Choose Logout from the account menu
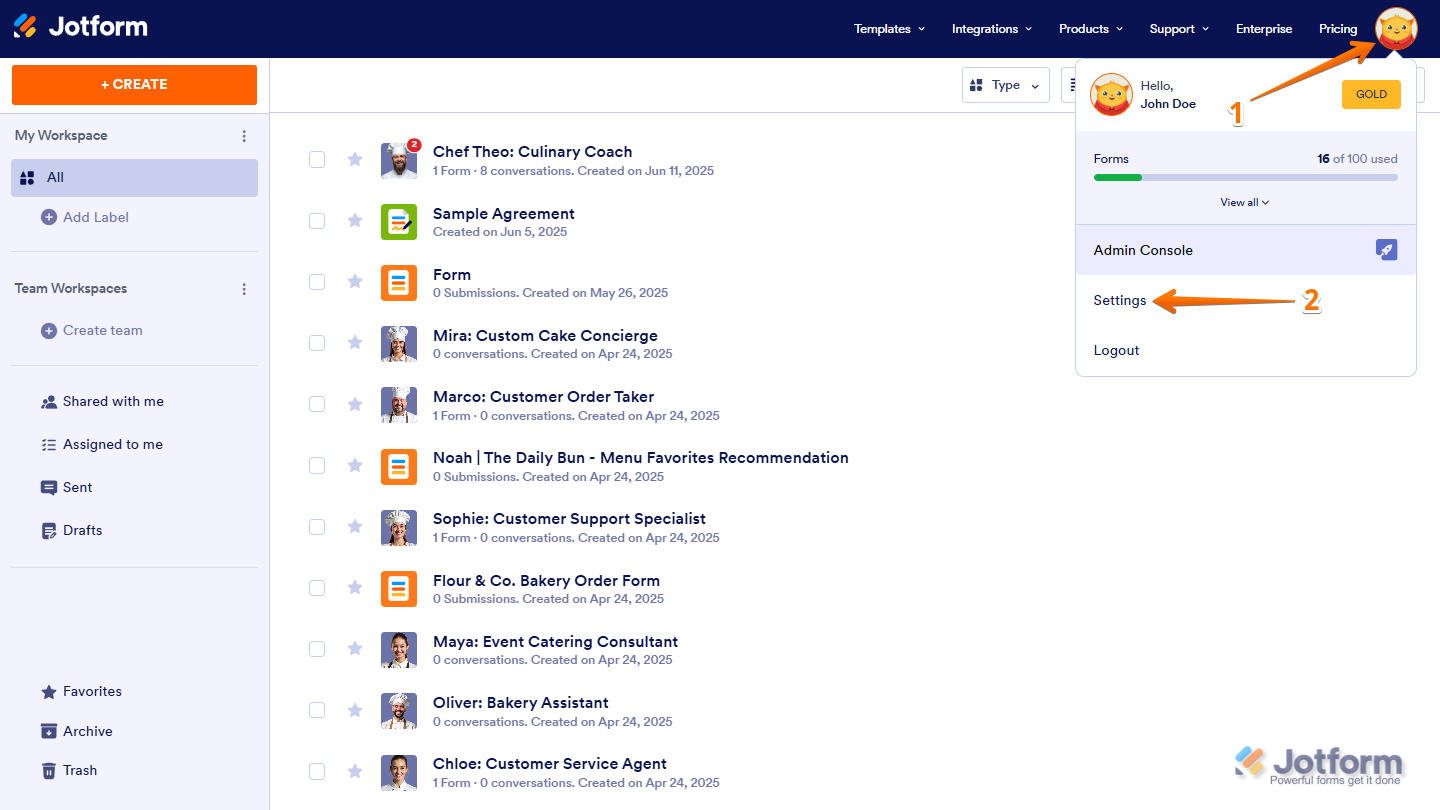Image resolution: width=1440 pixels, height=810 pixels. click(x=1116, y=350)
